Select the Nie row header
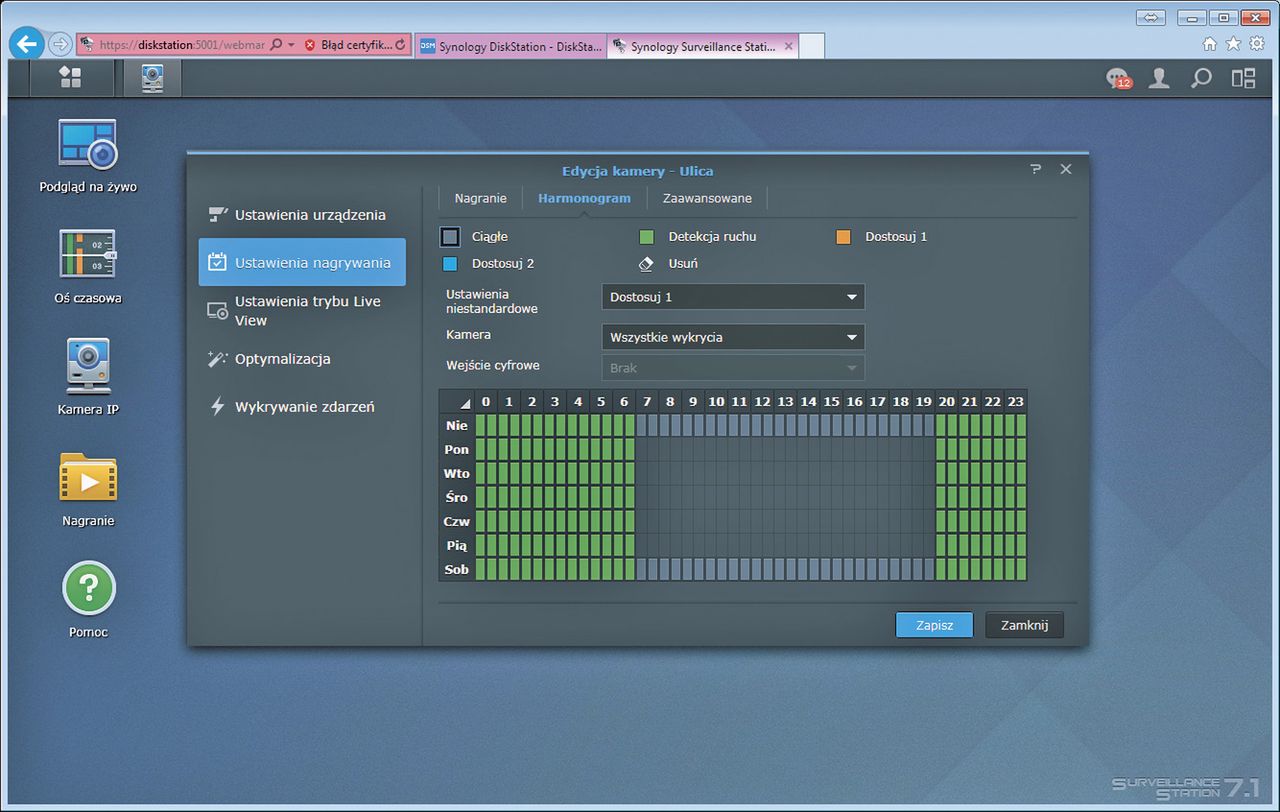 pos(457,425)
